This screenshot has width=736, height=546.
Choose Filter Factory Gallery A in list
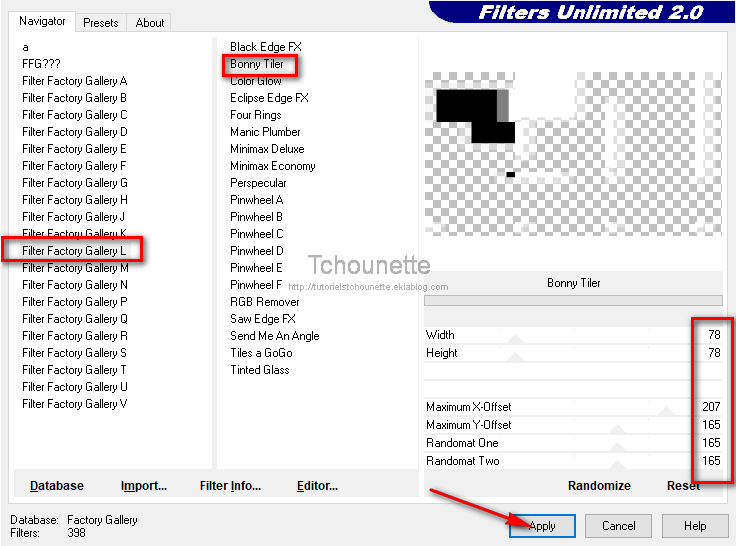pyautogui.click(x=74, y=81)
